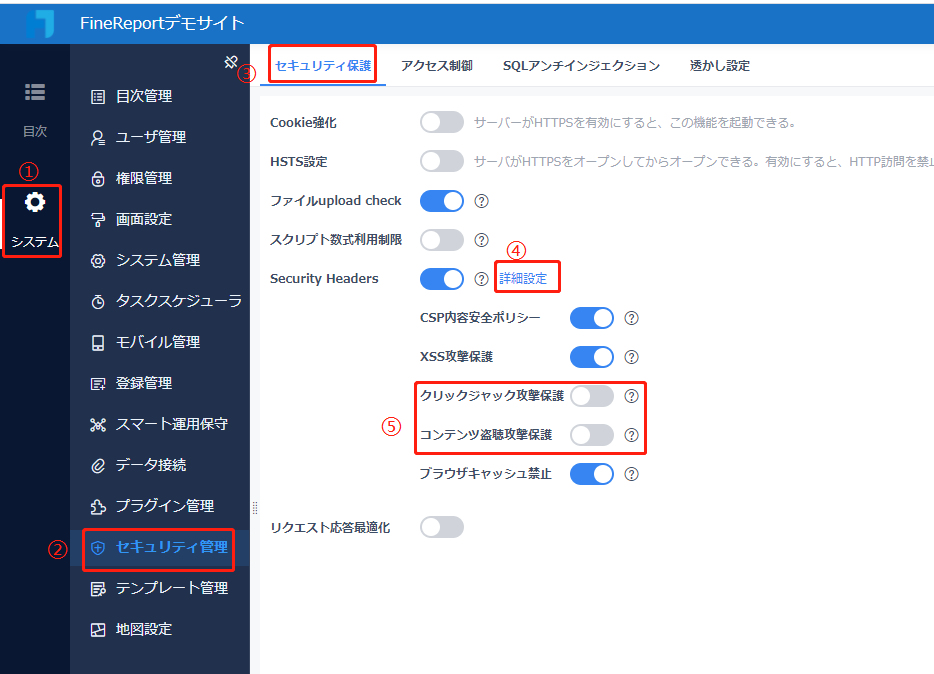Switch to the アクセス制御 tab
The width and height of the screenshot is (934, 674).
pos(437,64)
